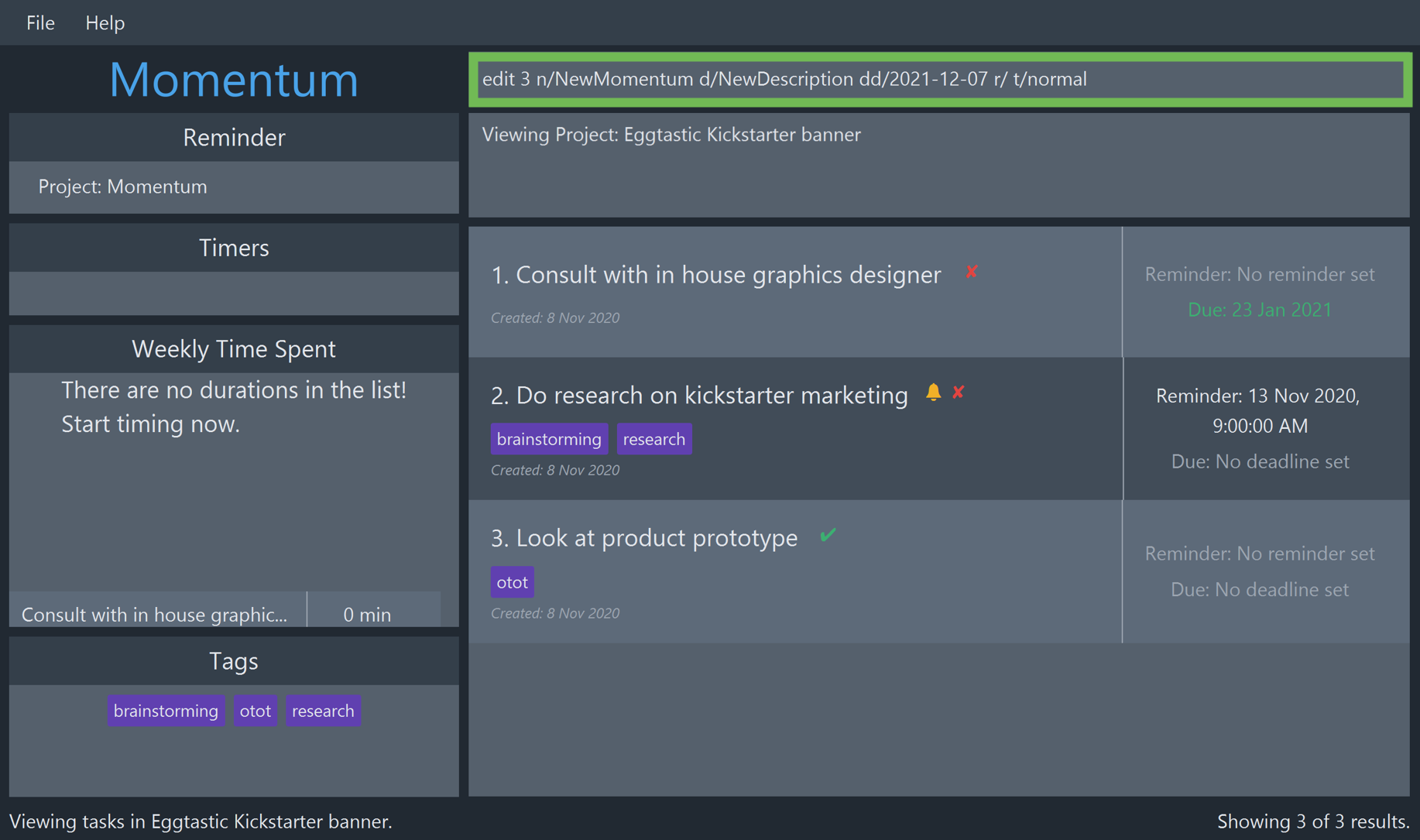This screenshot has height=840, width=1420.
Task: Click the Weekly Time Spent header
Action: pyautogui.click(x=234, y=349)
